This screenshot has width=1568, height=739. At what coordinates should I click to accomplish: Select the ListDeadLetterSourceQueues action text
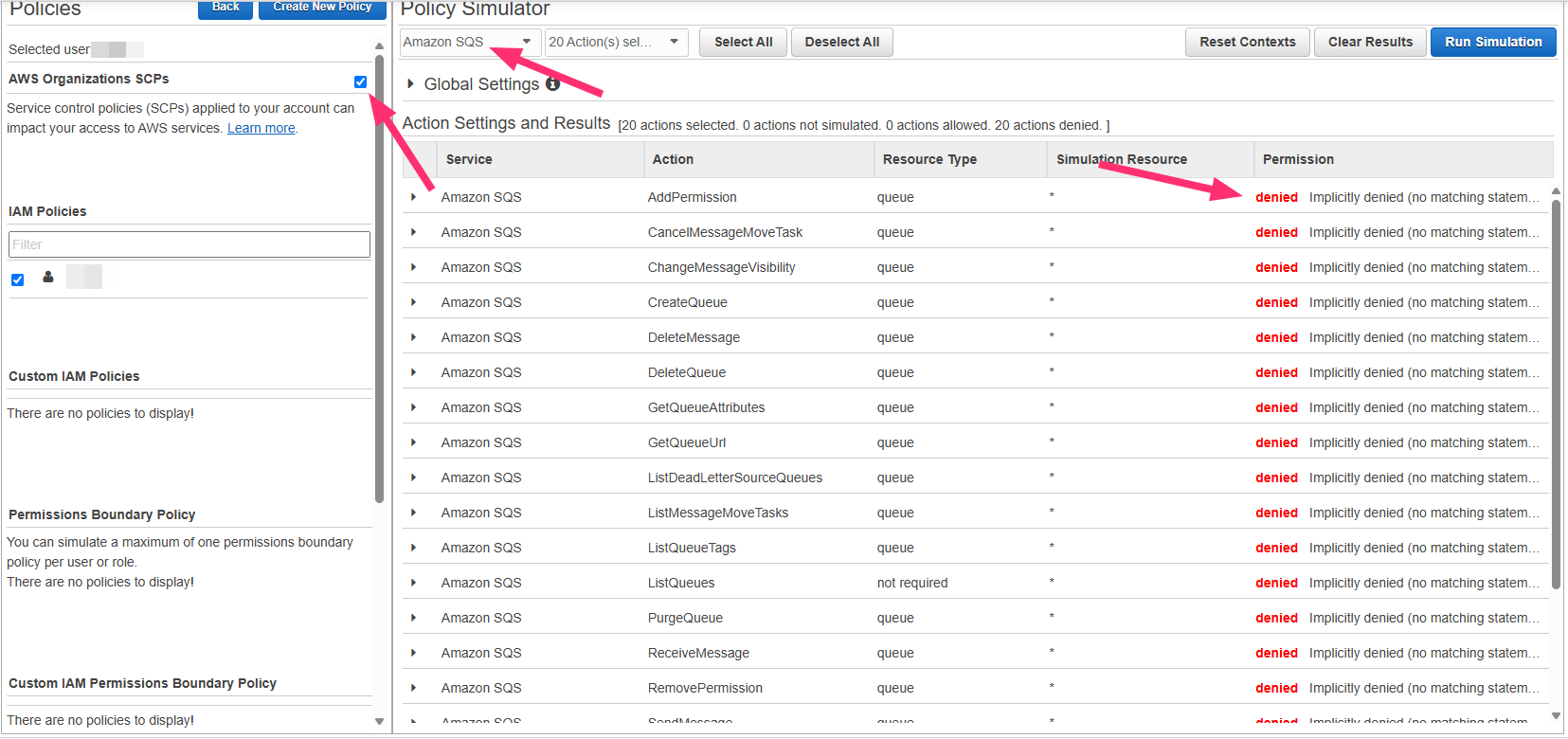tap(735, 478)
